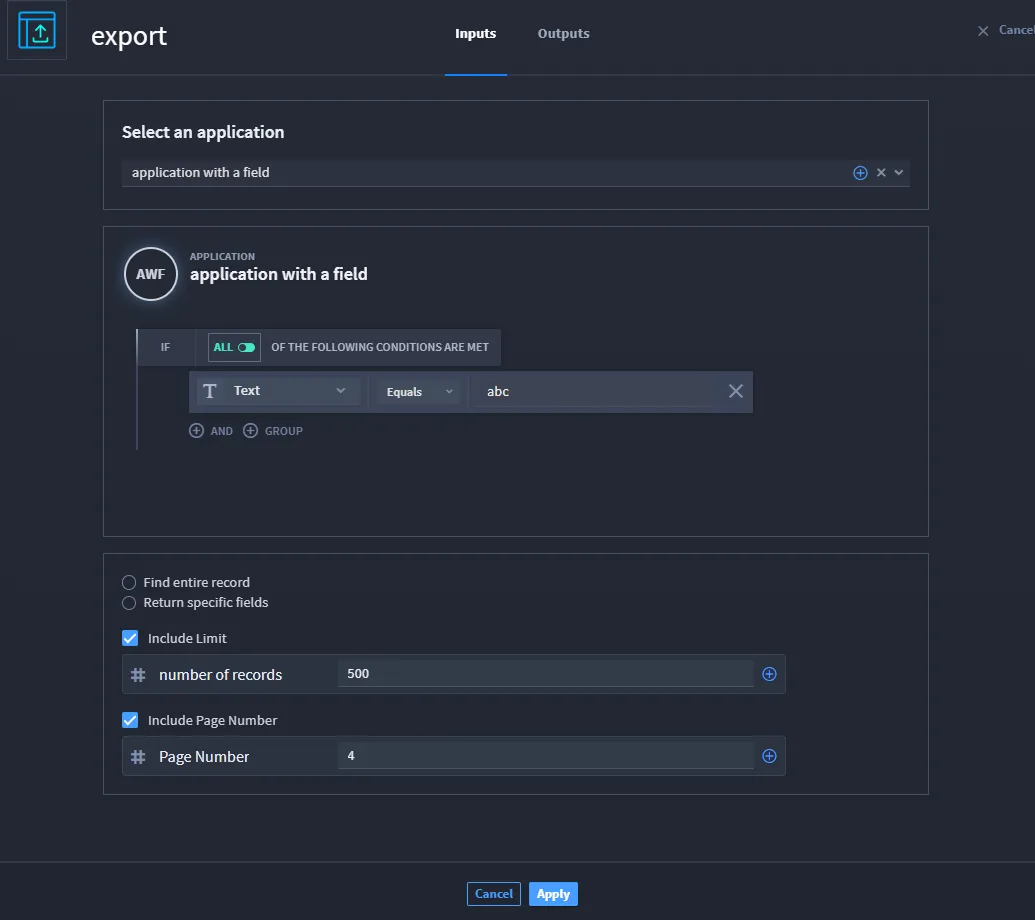Screen dimensions: 1035x920
Task: Click the hash icon for number of records
Action: [x=138, y=674]
